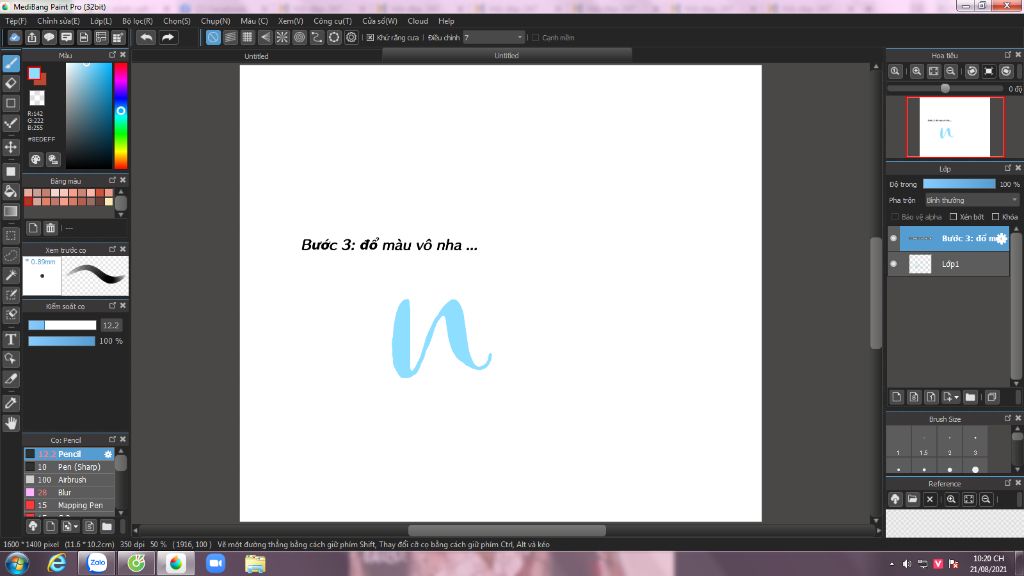The width and height of the screenshot is (1024, 576).
Task: Click the Redo arrow
Action: pyautogui.click(x=168, y=37)
